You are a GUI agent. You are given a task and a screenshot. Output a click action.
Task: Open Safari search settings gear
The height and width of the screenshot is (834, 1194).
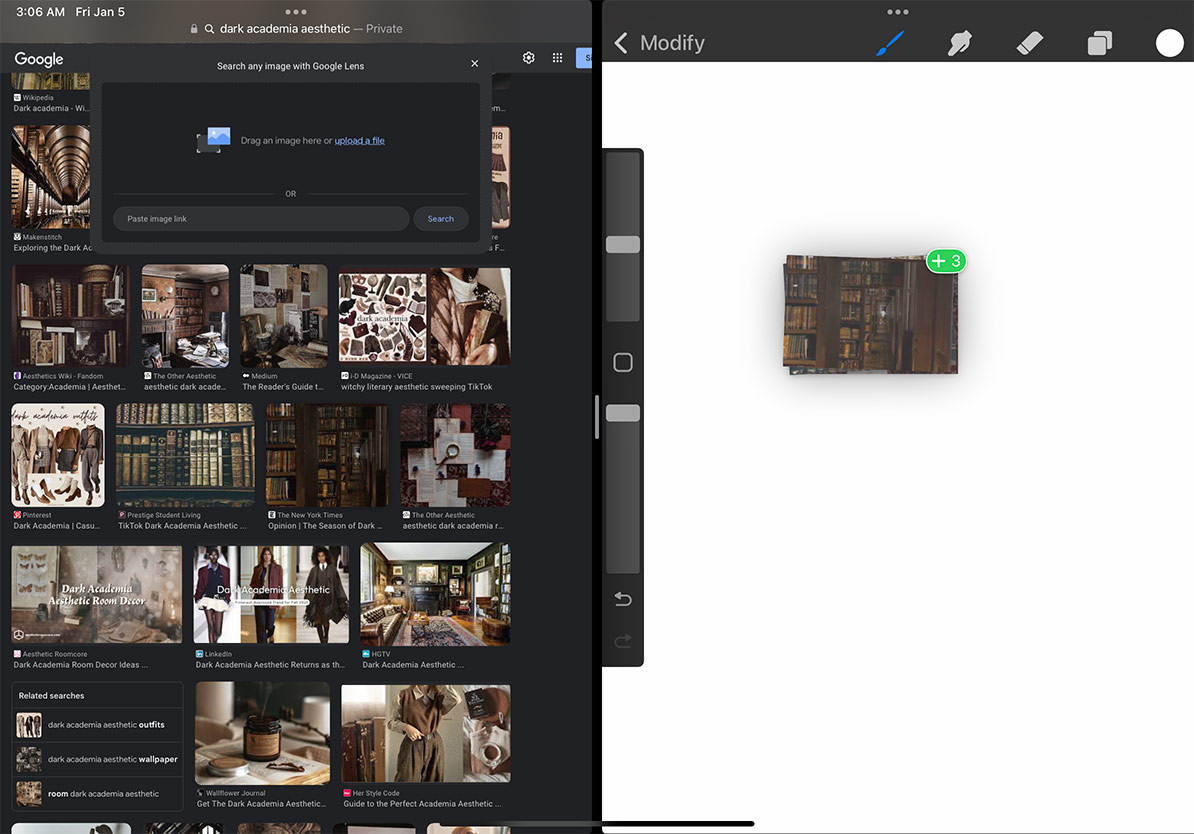click(528, 57)
